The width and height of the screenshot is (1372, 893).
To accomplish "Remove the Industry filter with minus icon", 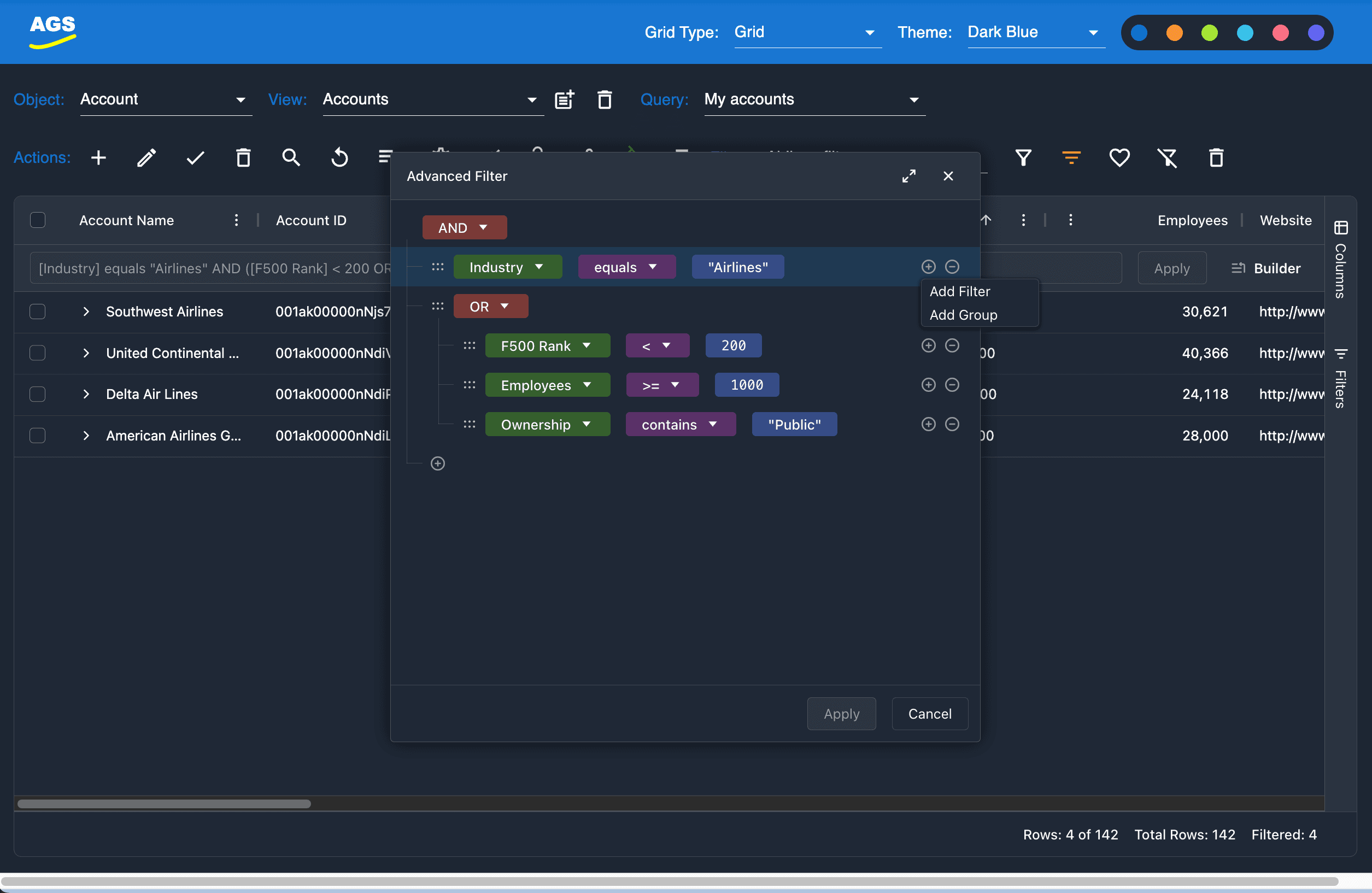I will 952,266.
